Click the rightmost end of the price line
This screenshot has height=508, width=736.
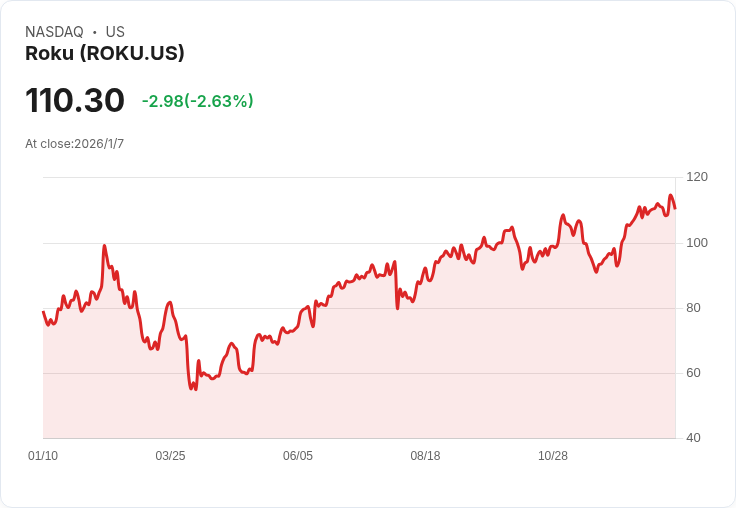point(675,208)
